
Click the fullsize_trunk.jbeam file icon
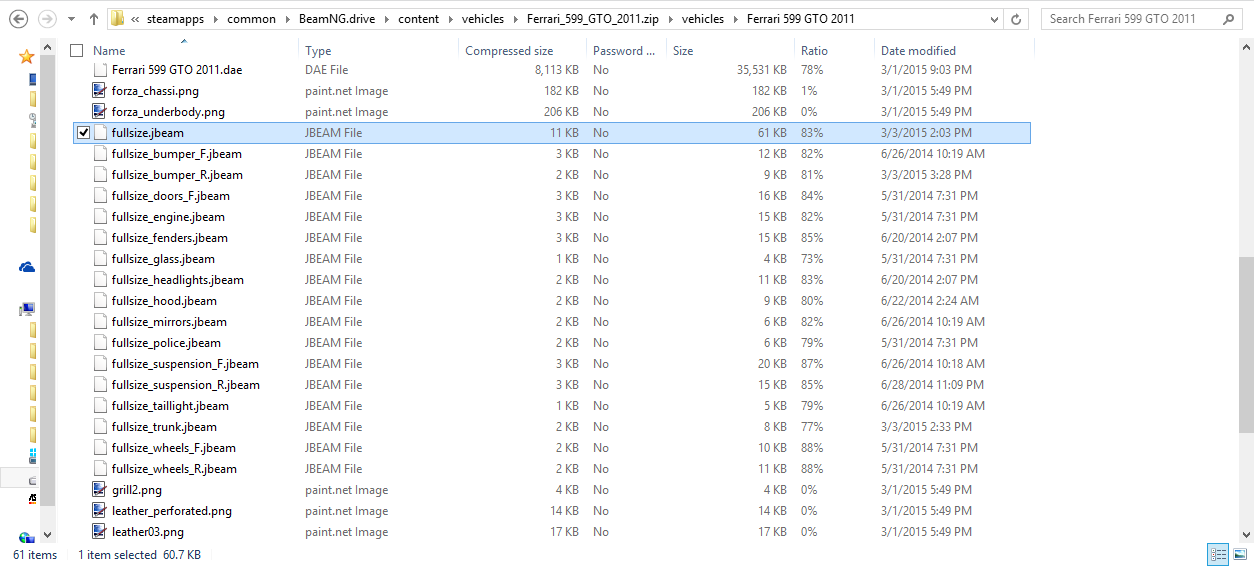(x=99, y=427)
